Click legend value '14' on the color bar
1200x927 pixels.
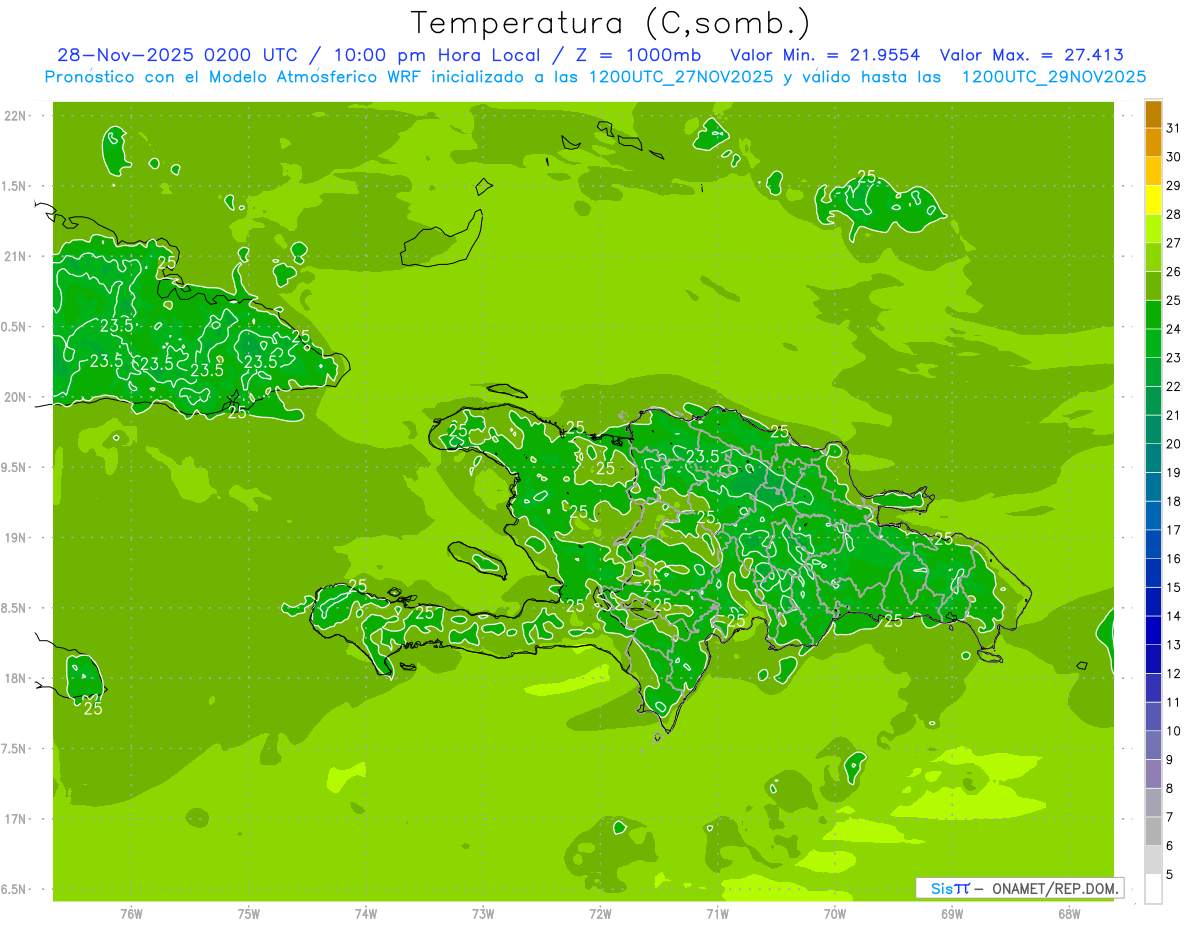(1174, 616)
